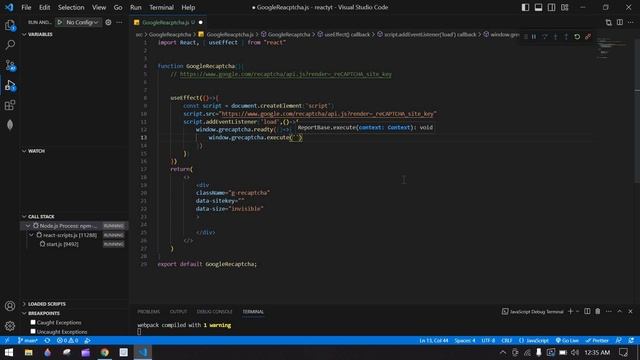Image resolution: width=640 pixels, height=360 pixels.
Task: Switch to the PROBLEMS panel tab
Action: [149, 311]
